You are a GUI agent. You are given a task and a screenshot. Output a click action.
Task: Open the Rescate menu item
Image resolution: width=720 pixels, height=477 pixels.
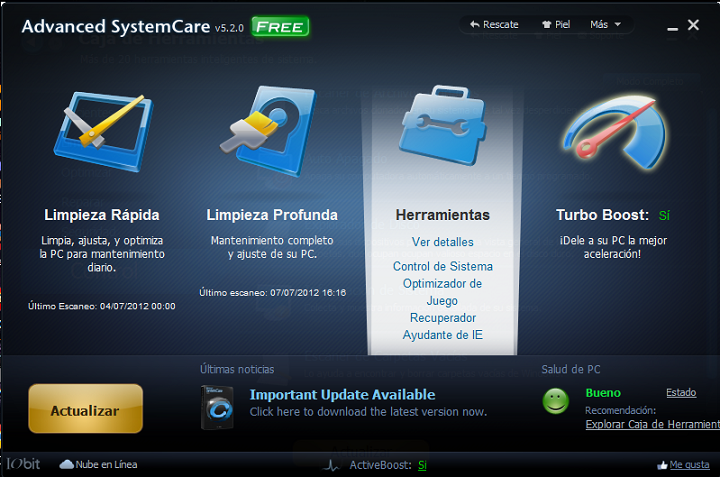[493, 24]
